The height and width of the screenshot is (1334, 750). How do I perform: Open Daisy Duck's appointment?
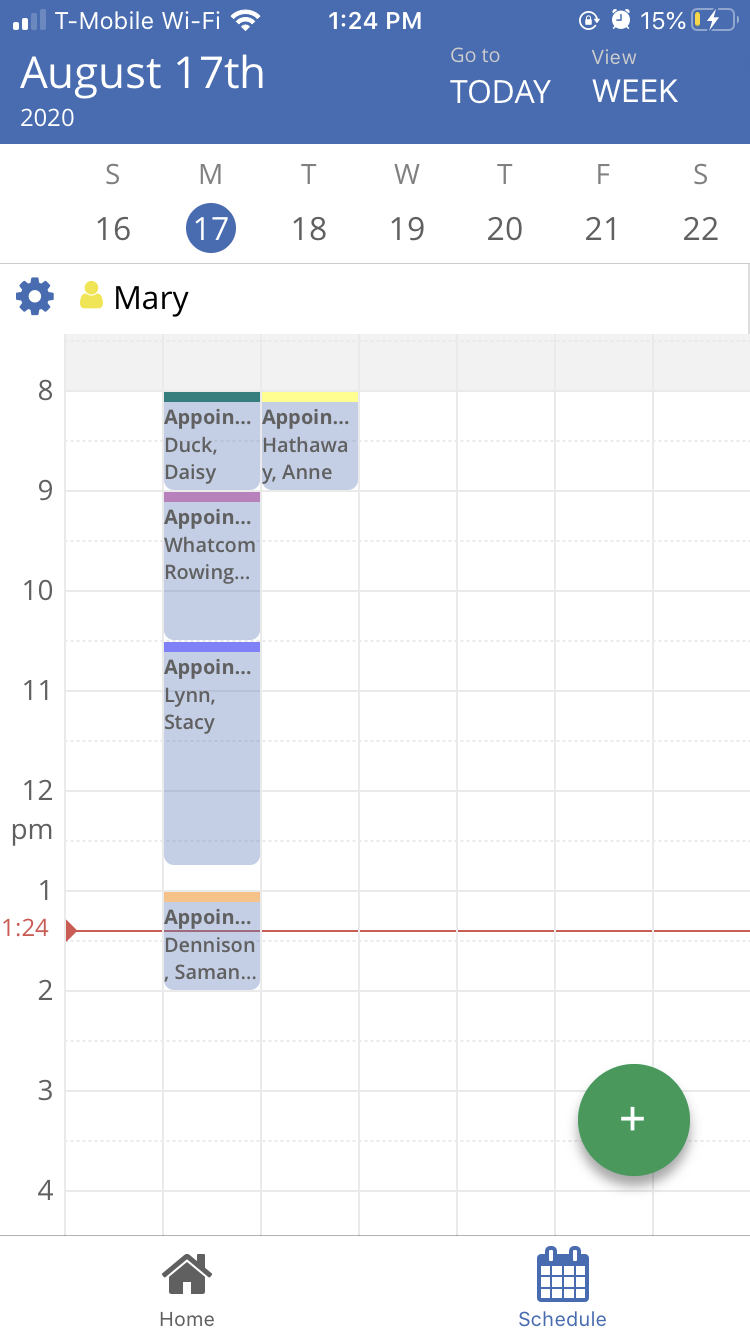pyautogui.click(x=211, y=445)
